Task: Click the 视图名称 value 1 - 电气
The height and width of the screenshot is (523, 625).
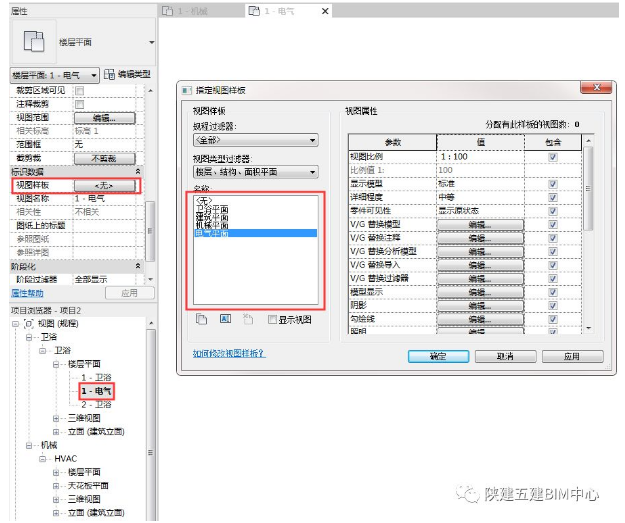Action: point(90,199)
